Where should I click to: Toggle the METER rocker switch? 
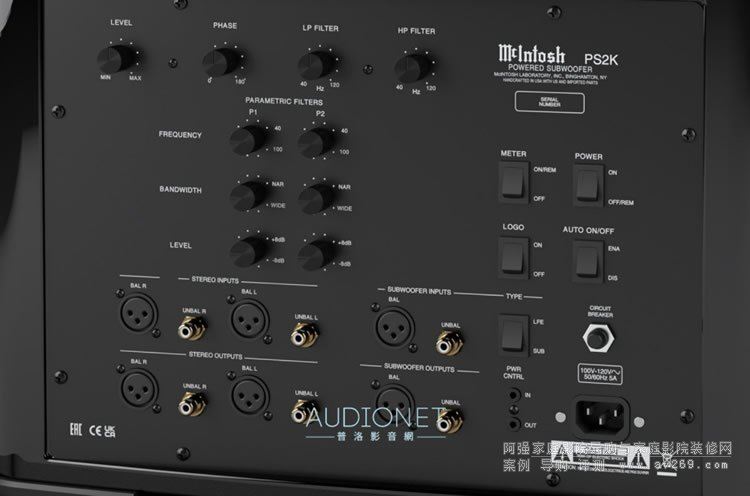pos(514,182)
